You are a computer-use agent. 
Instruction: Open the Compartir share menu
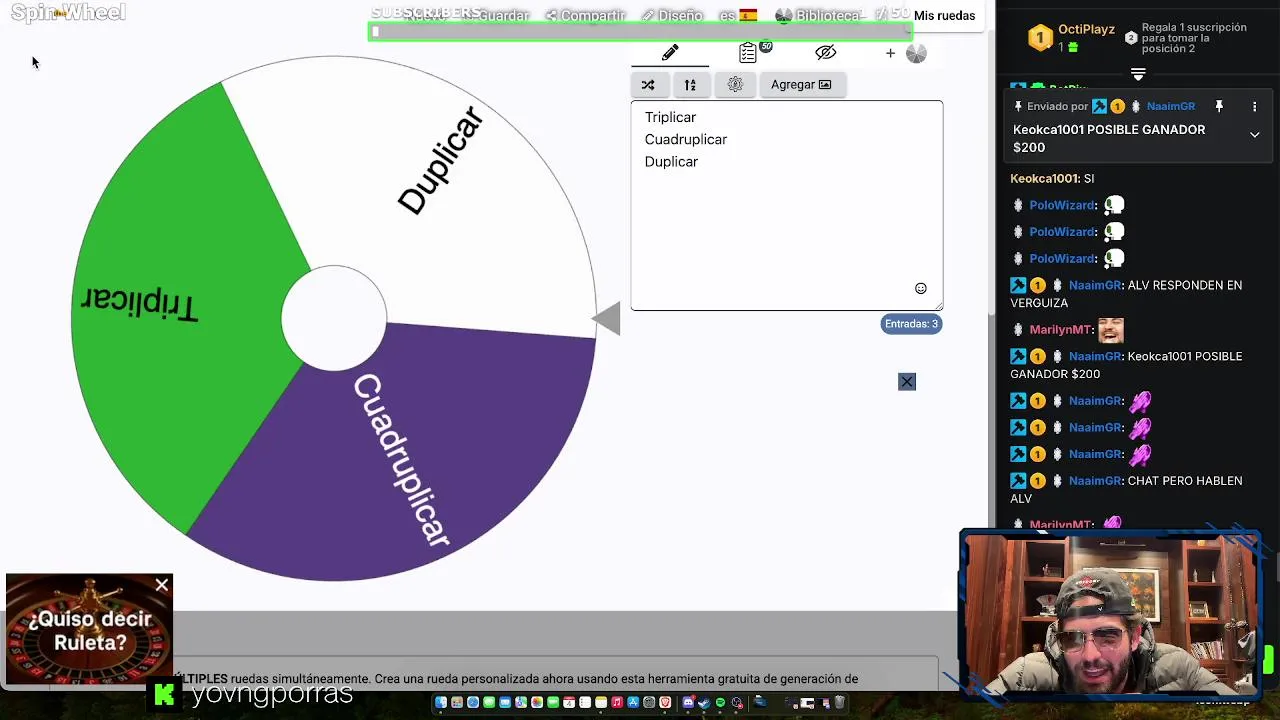coord(586,16)
